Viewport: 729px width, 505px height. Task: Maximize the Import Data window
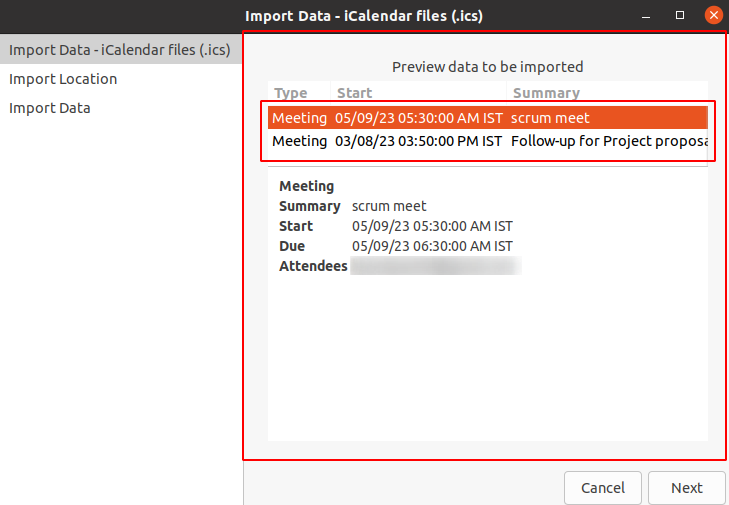[x=680, y=15]
